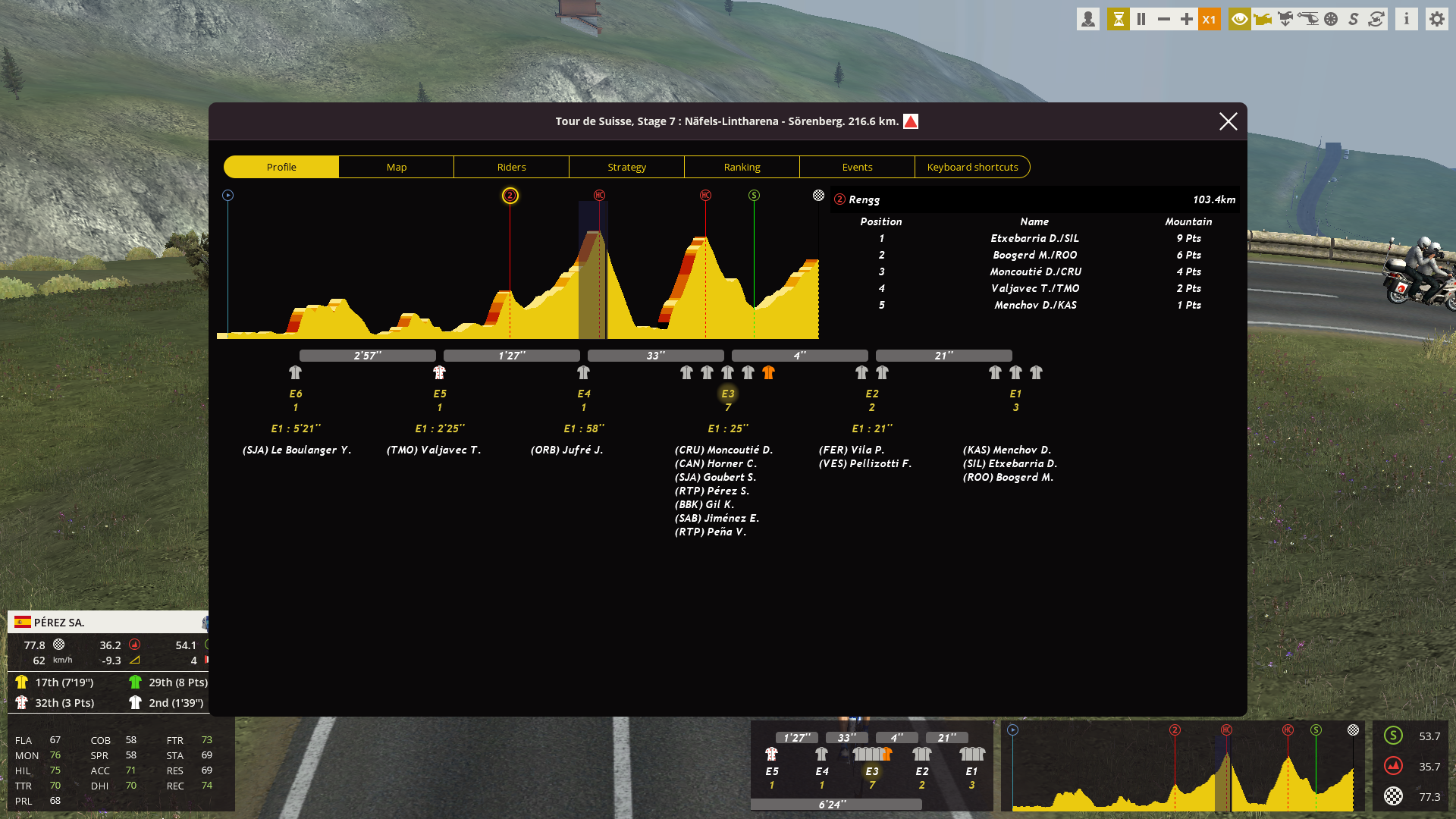Close the stage info dialog
This screenshot has height=819, width=1456.
[1228, 121]
